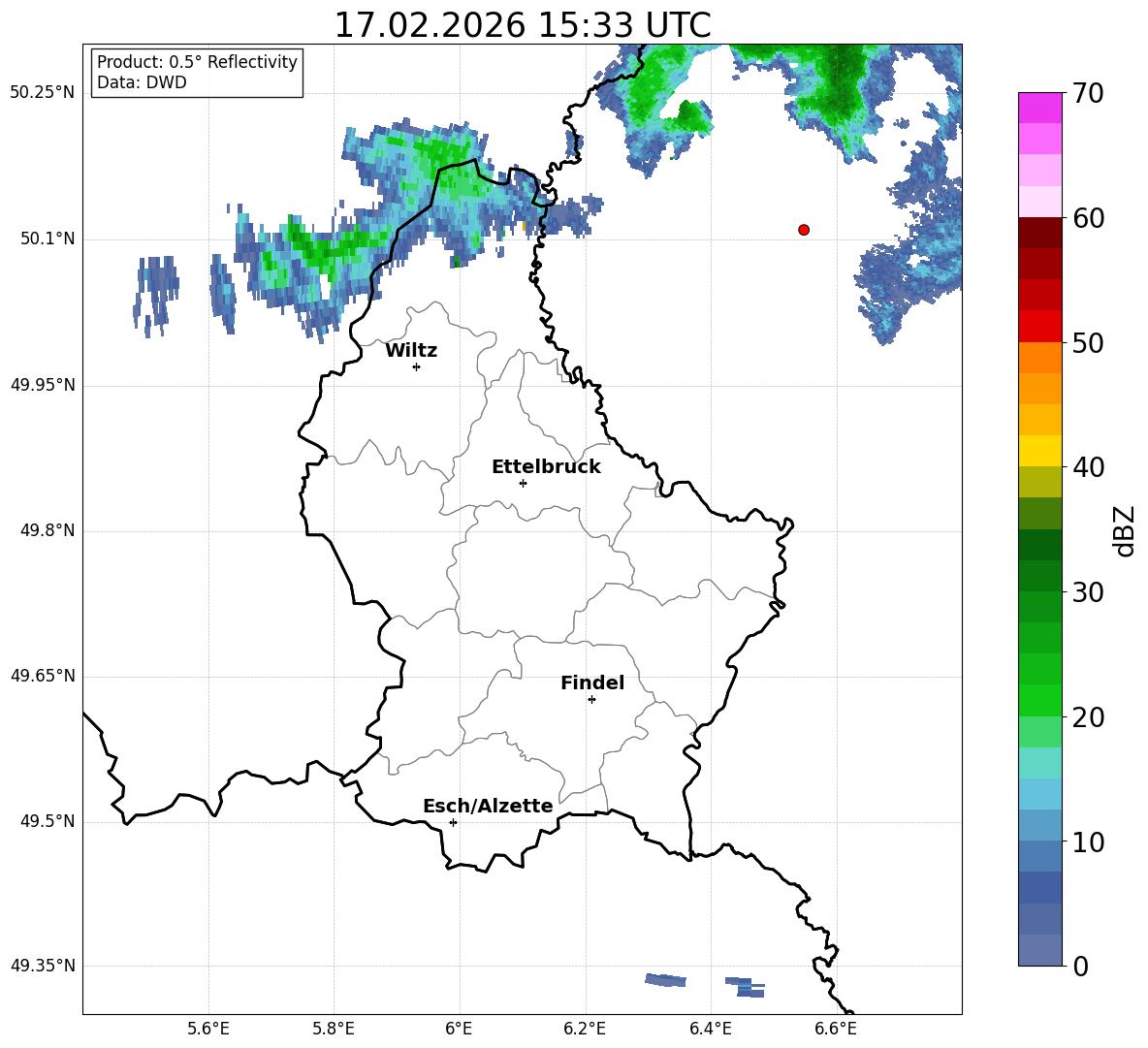Viewport: 1148px width, 1048px height.
Task: Click the Findel station label
Action: coord(592,683)
